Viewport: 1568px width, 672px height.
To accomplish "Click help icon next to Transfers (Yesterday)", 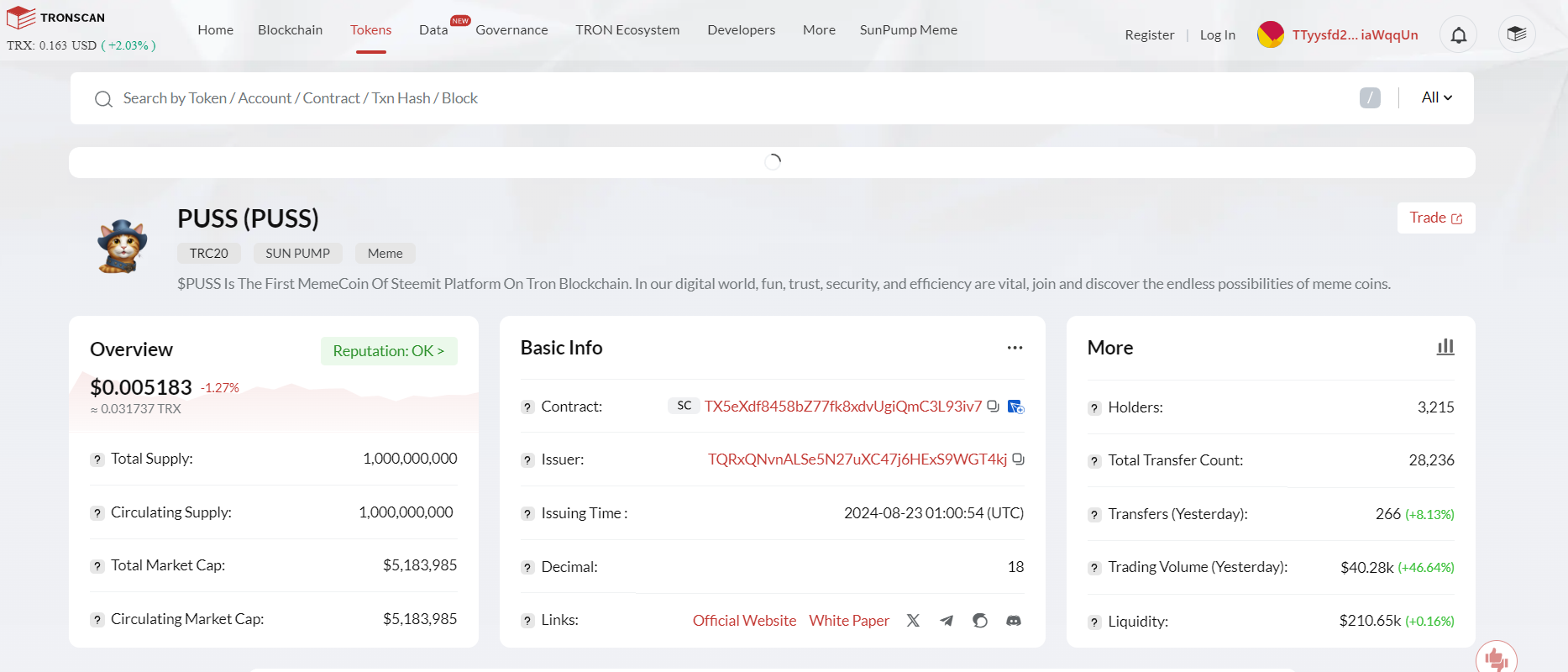I will click(1094, 515).
